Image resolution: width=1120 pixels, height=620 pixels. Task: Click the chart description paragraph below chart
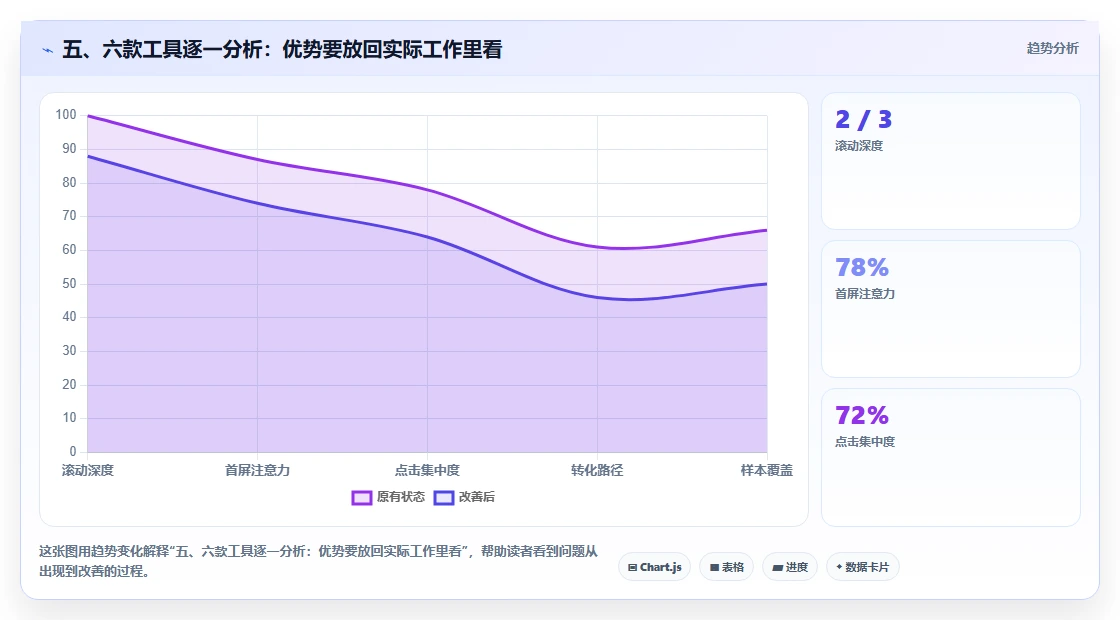pos(318,561)
